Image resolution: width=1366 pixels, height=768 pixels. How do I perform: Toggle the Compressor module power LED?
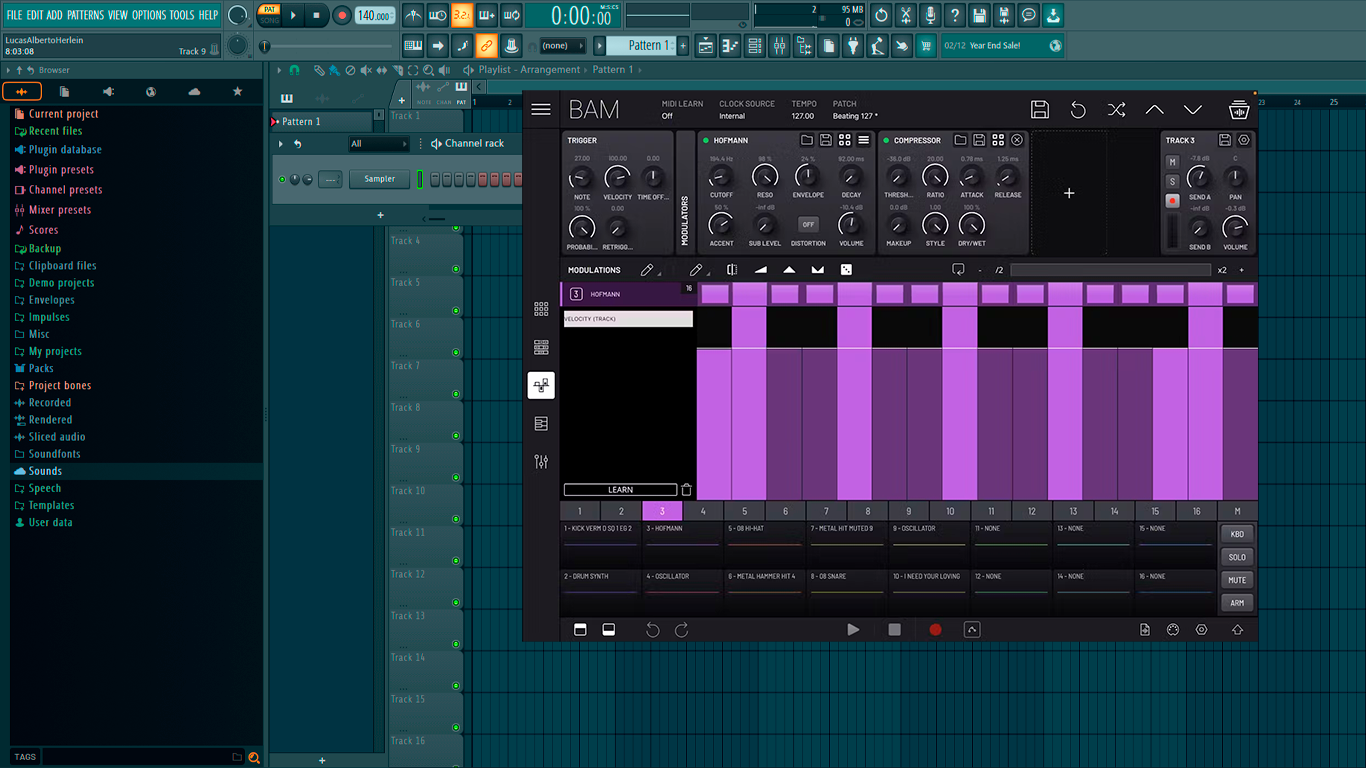885,141
